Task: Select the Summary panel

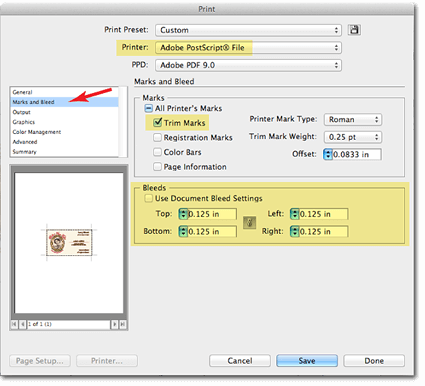Action: (65, 152)
